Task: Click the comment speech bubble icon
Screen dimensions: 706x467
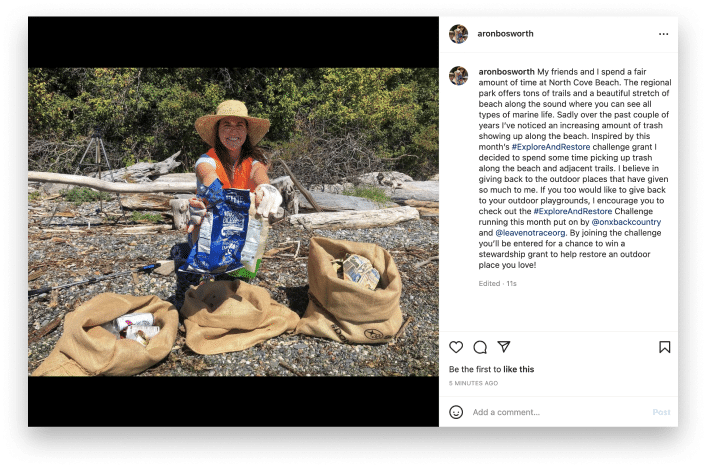Action: [x=480, y=347]
